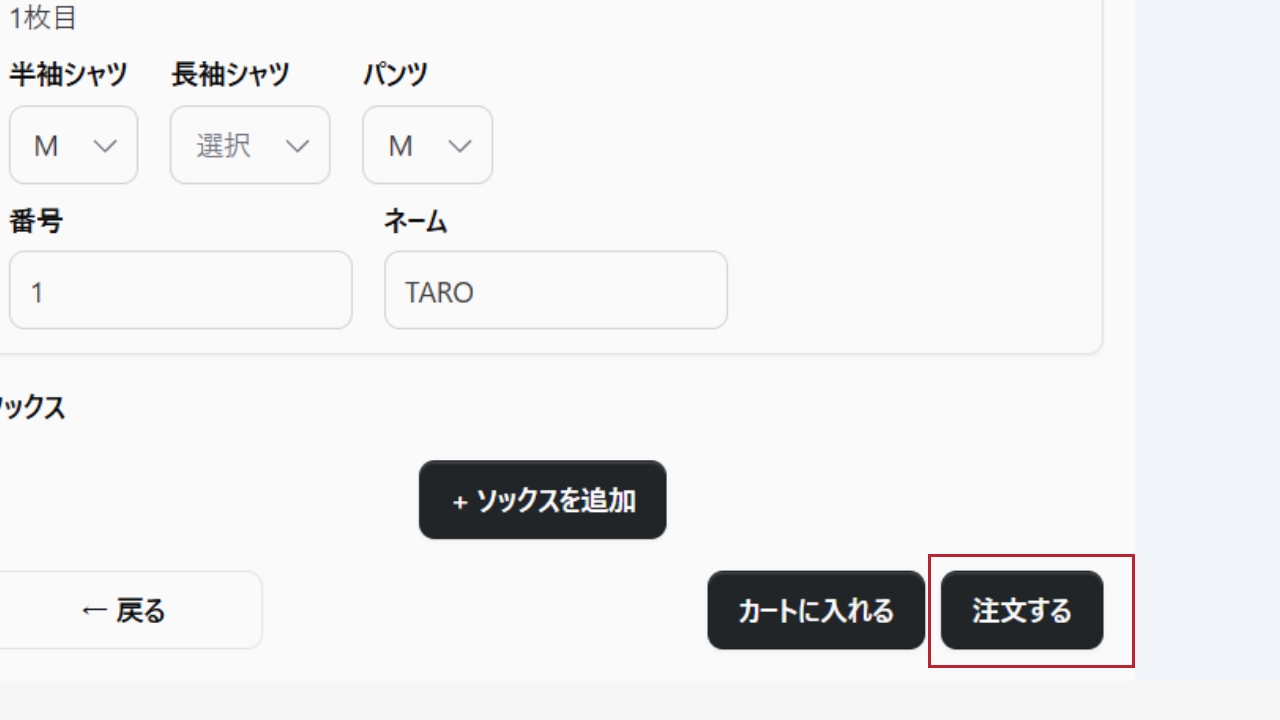The image size is (1280, 720).
Task: Click the chevron arrow in 長袖シャツ selector
Action: tap(297, 146)
